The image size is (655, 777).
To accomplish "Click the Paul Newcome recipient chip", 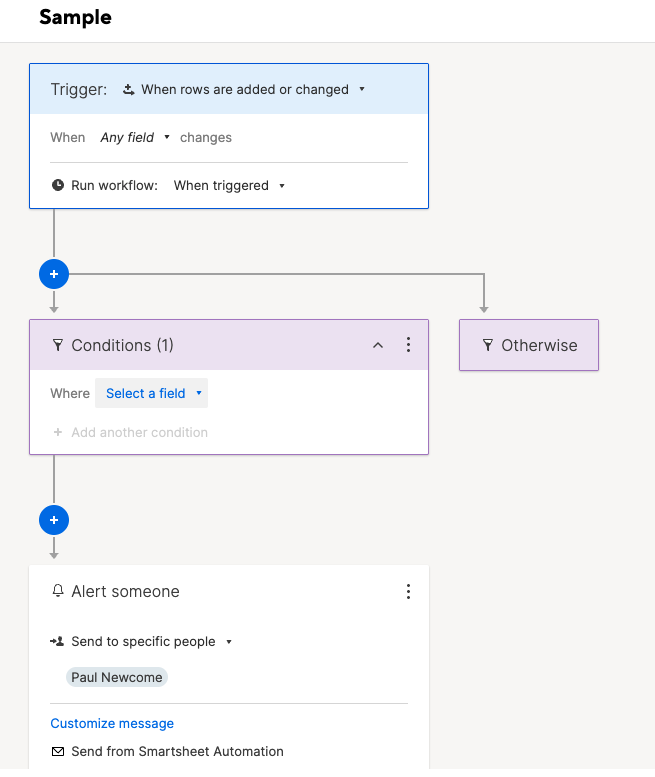I will (117, 677).
